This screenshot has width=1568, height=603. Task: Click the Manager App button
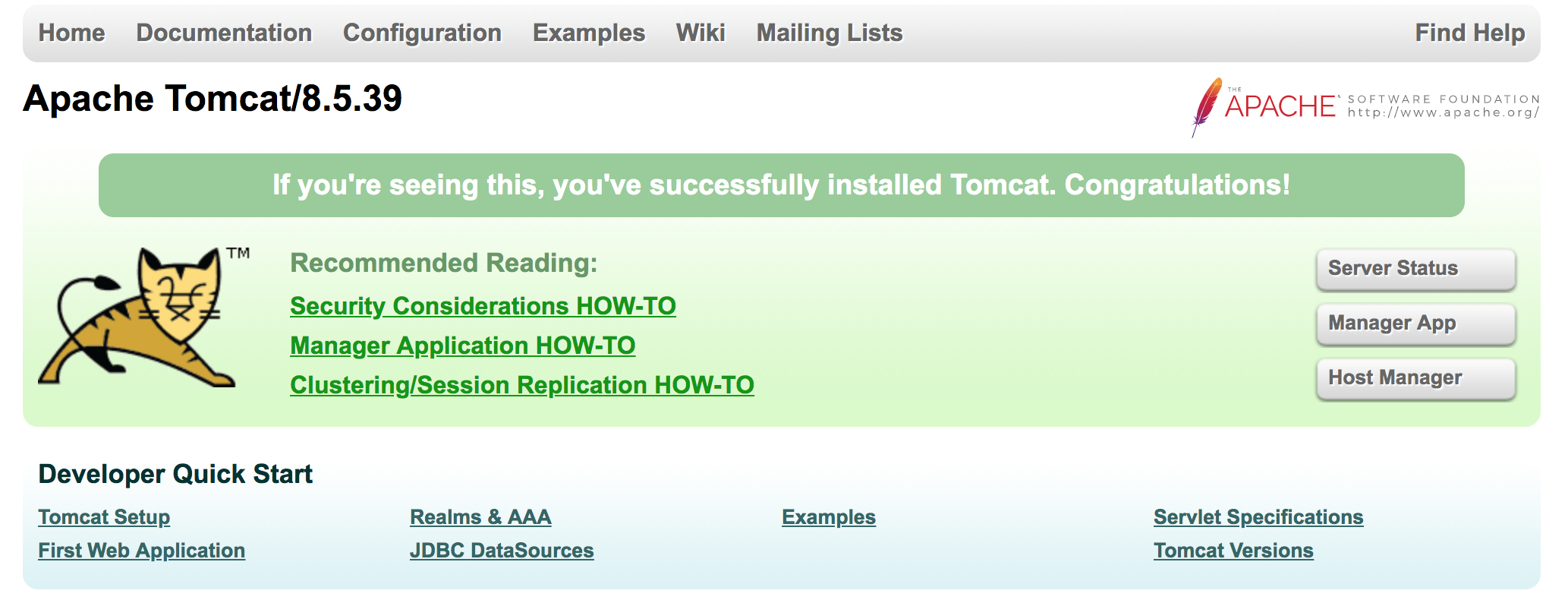pos(1415,323)
